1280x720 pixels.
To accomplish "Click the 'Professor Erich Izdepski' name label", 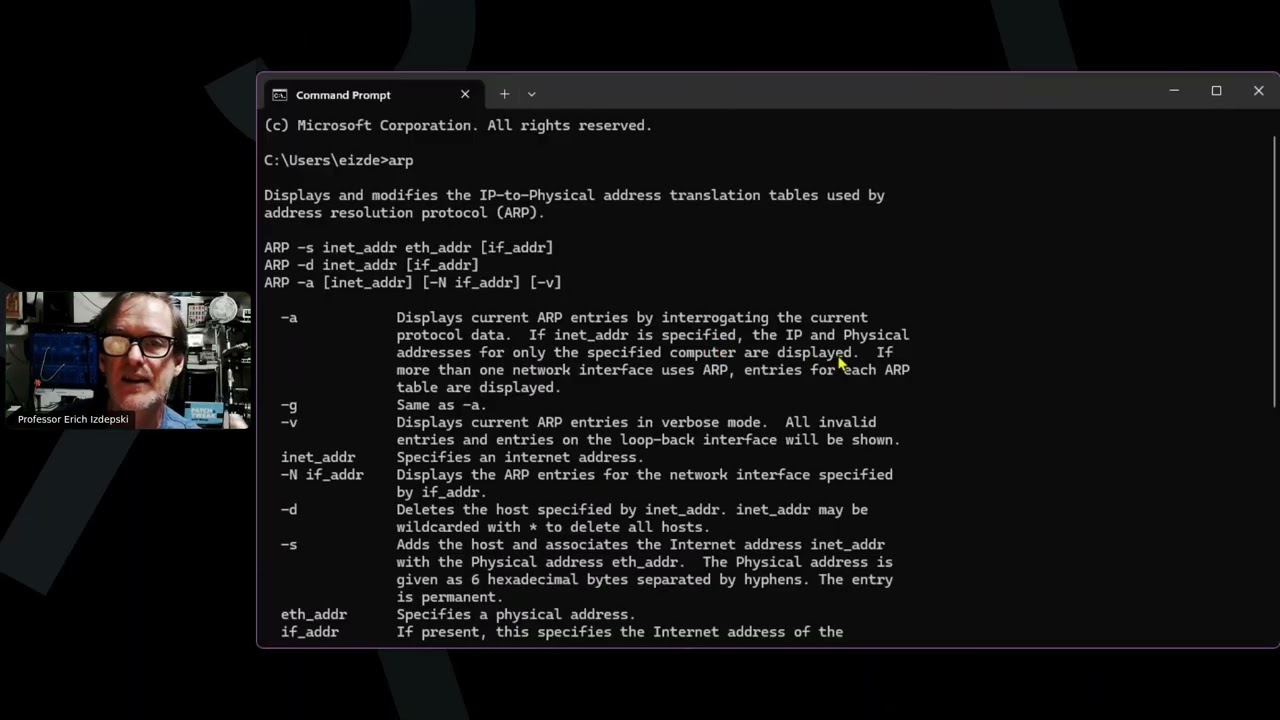I will tap(73, 419).
